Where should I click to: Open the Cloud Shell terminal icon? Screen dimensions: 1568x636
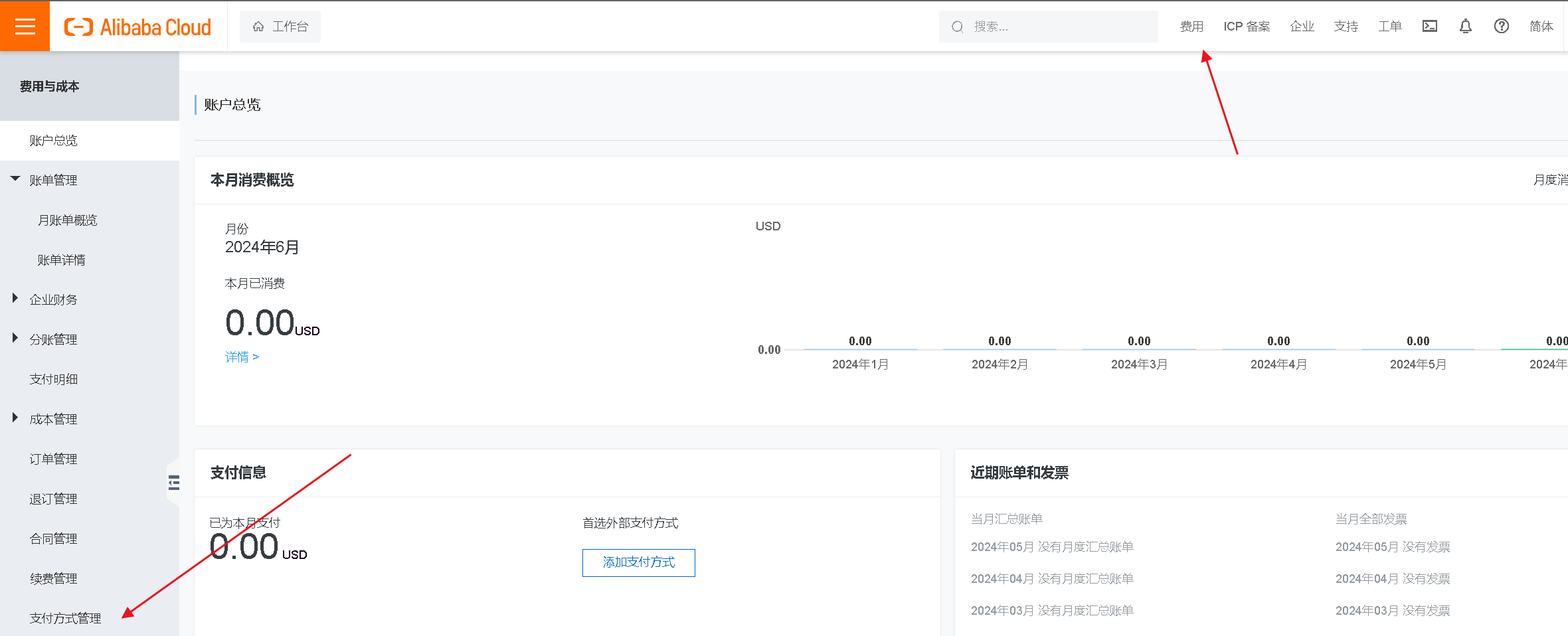point(1429,27)
